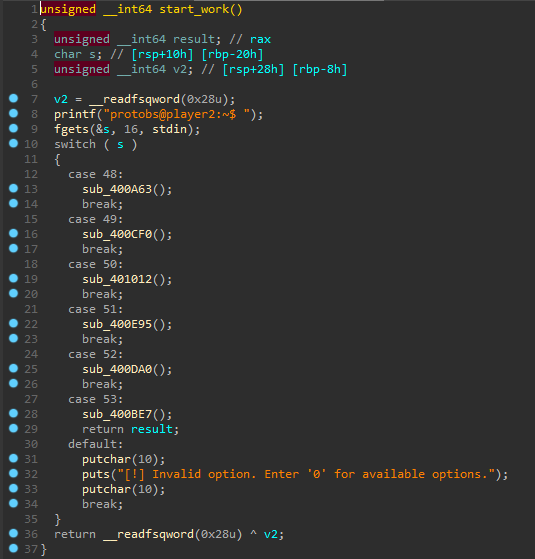This screenshot has width=535, height=559.
Task: Toggle breakpoint dot on line 10
Action: pos(14,143)
